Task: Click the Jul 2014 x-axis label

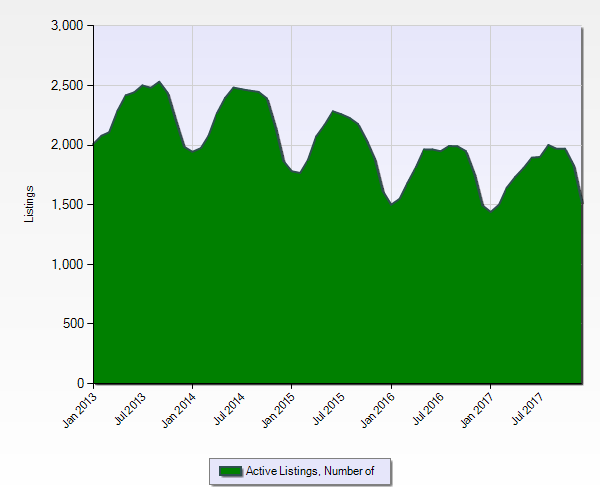Action: 230,409
